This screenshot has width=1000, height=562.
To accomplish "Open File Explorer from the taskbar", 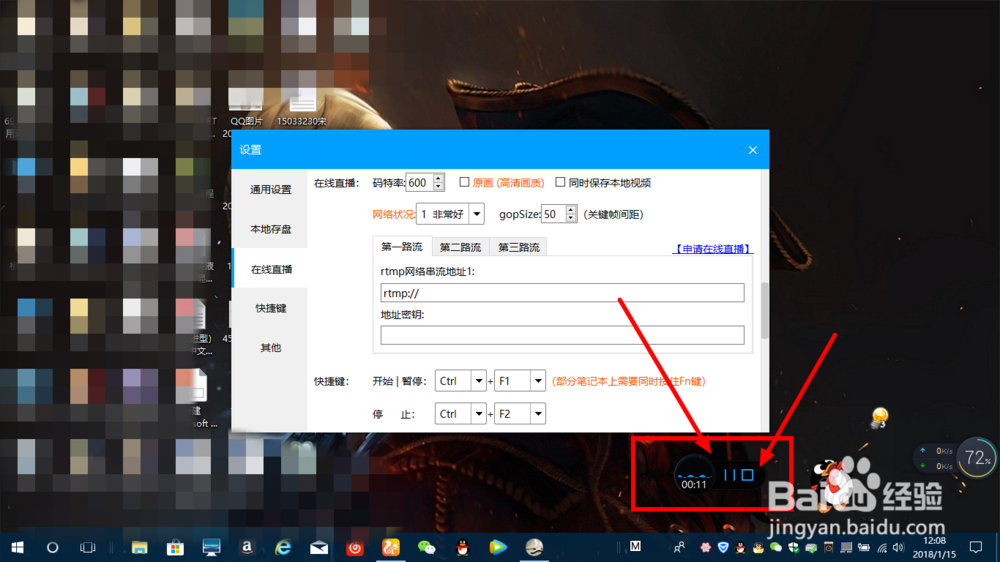I will [x=139, y=547].
